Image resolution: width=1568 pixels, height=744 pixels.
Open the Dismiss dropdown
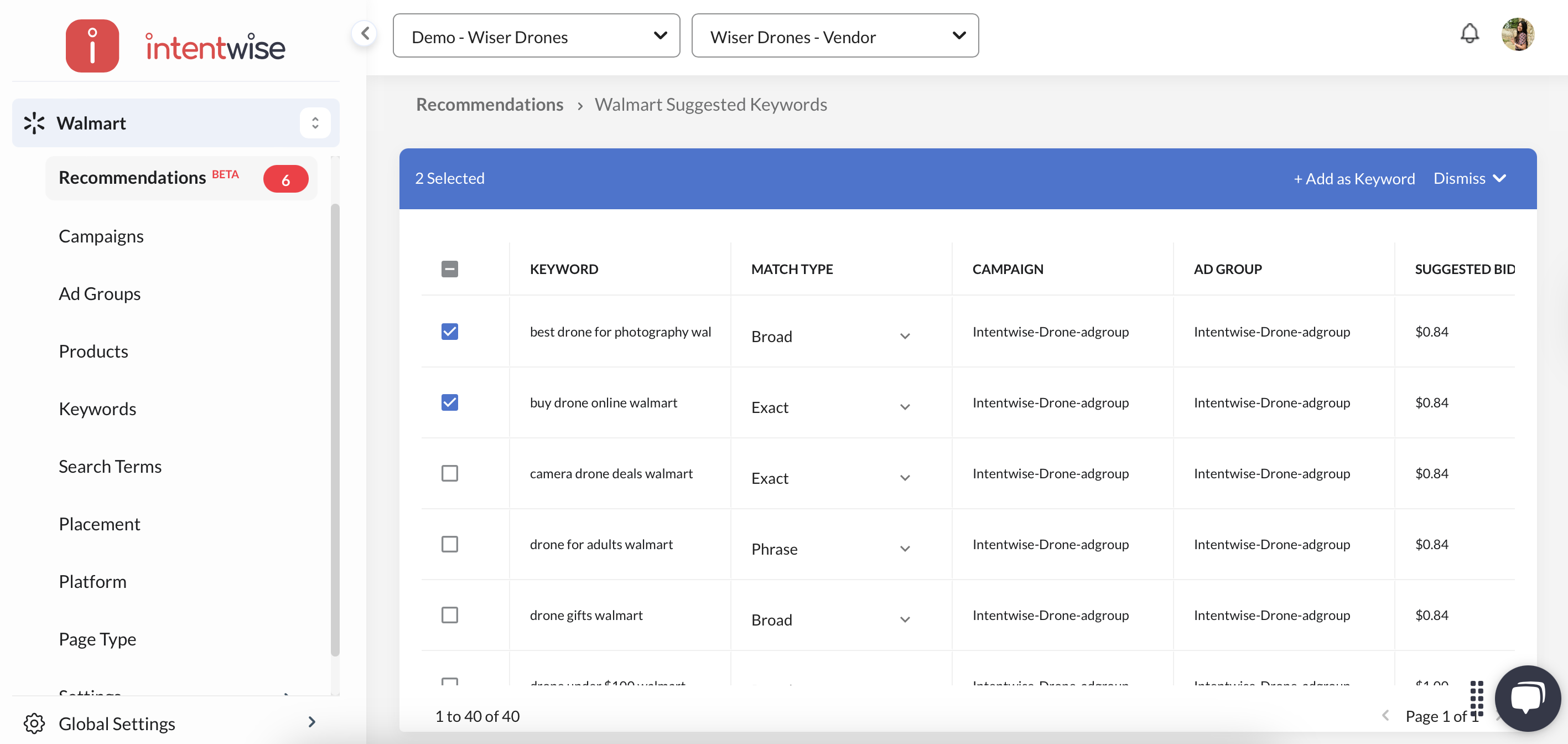tap(1470, 178)
